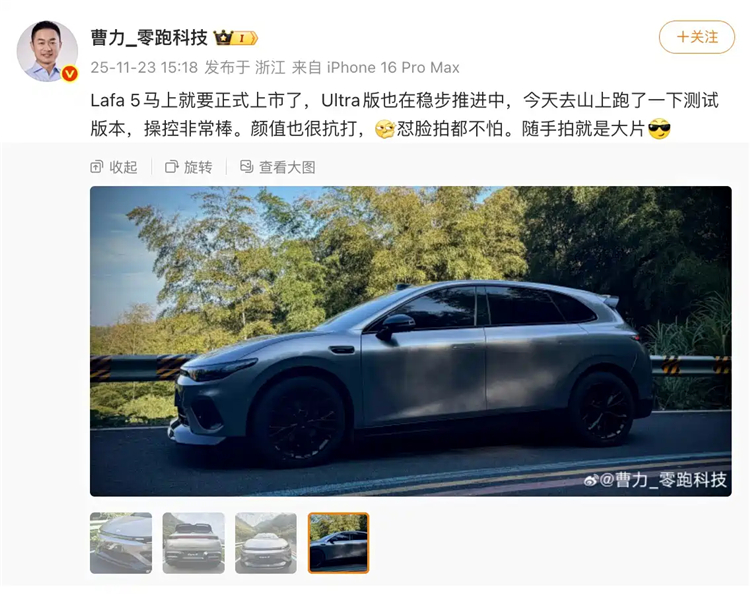Click the 收起 text to collapse image

click(x=123, y=167)
